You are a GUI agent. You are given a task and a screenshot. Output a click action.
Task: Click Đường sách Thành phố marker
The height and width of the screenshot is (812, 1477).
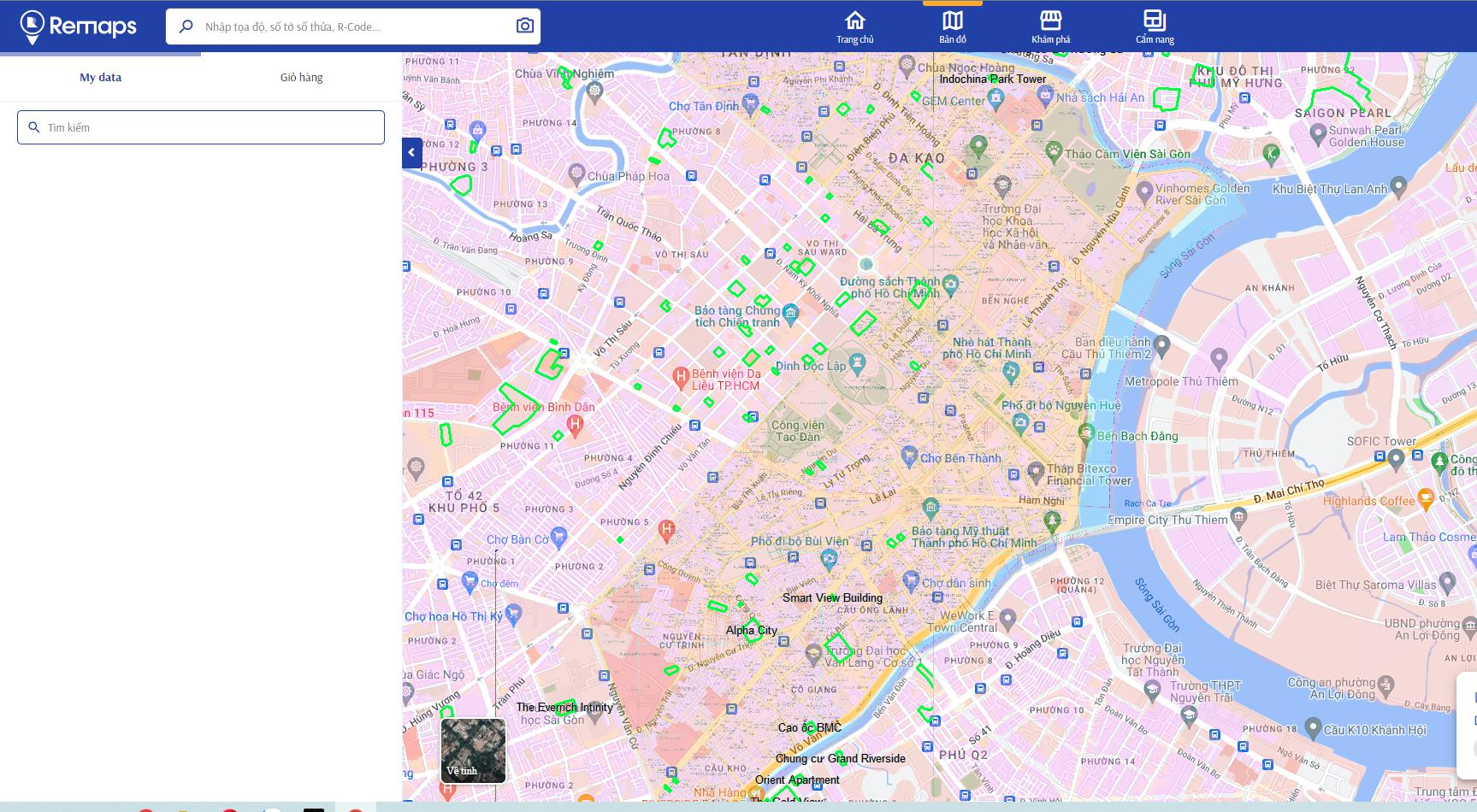click(950, 284)
